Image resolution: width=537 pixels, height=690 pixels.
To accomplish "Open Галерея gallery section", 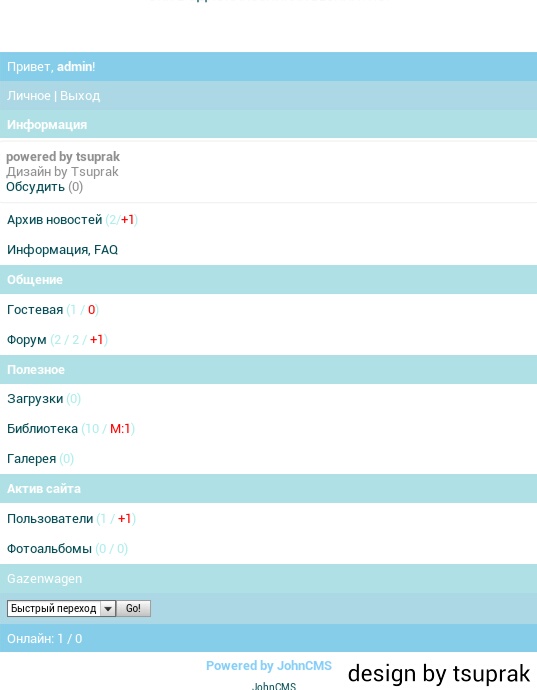I will (32, 459).
